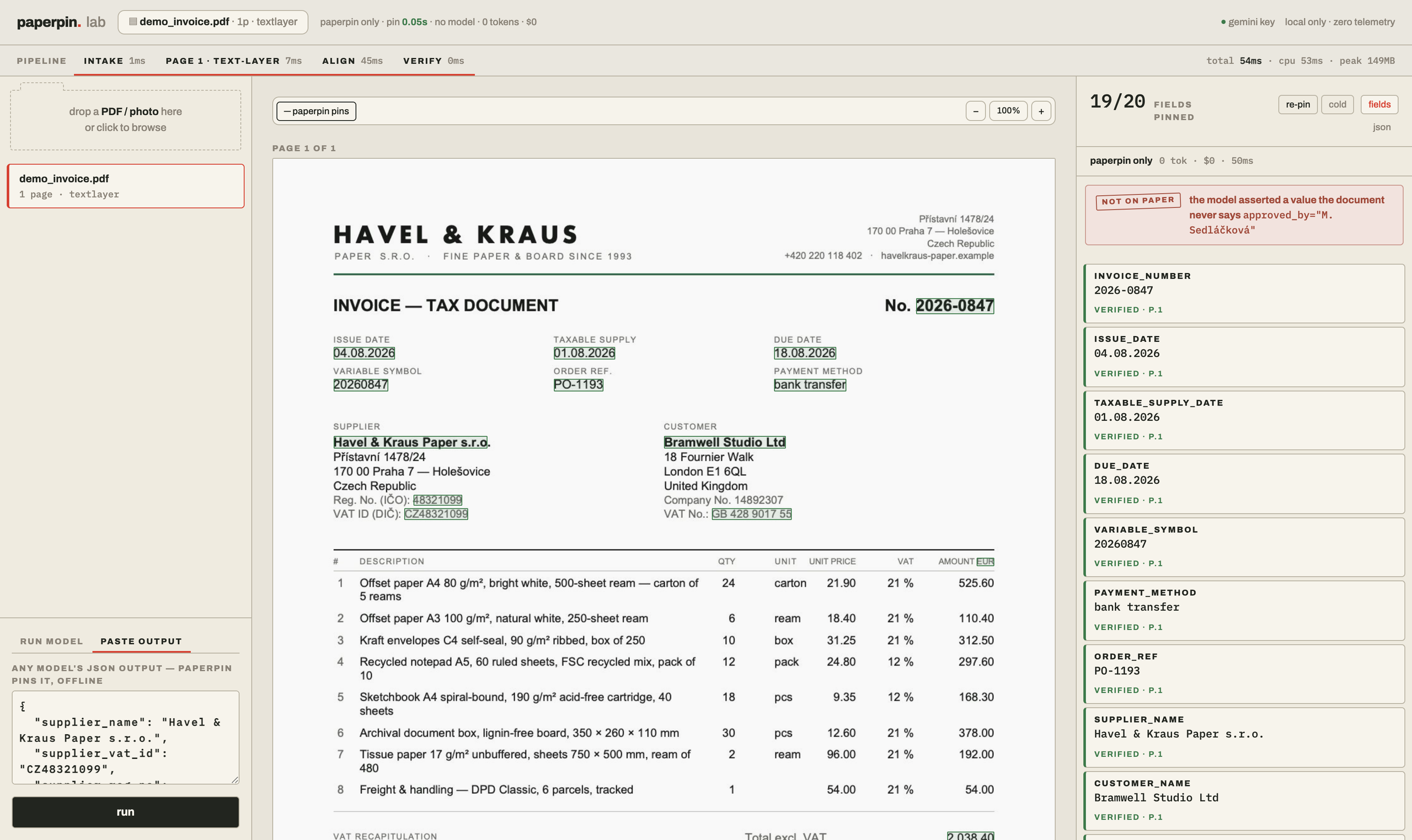
Task: Click the green gemini key status dot
Action: coord(1223,22)
